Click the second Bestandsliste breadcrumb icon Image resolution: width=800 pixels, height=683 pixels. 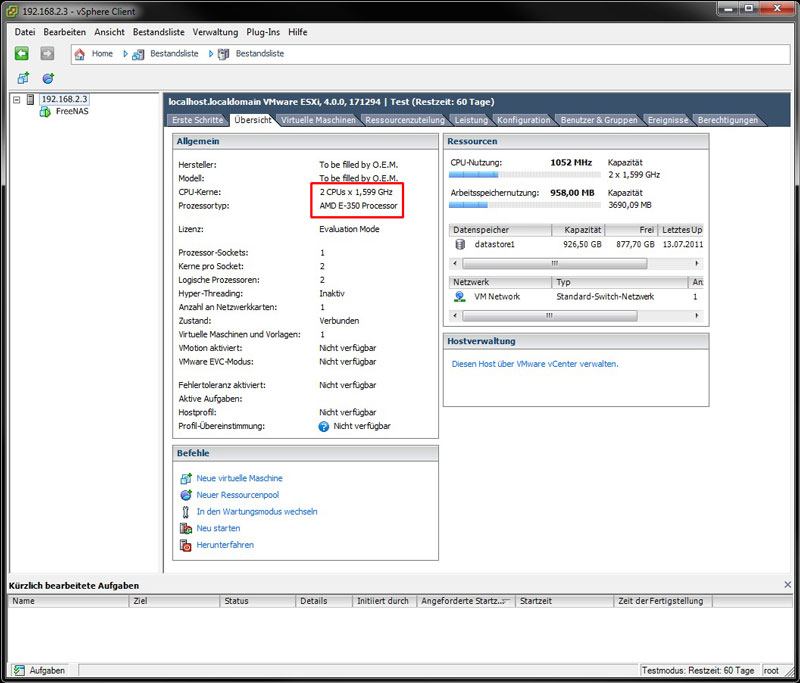[223, 54]
